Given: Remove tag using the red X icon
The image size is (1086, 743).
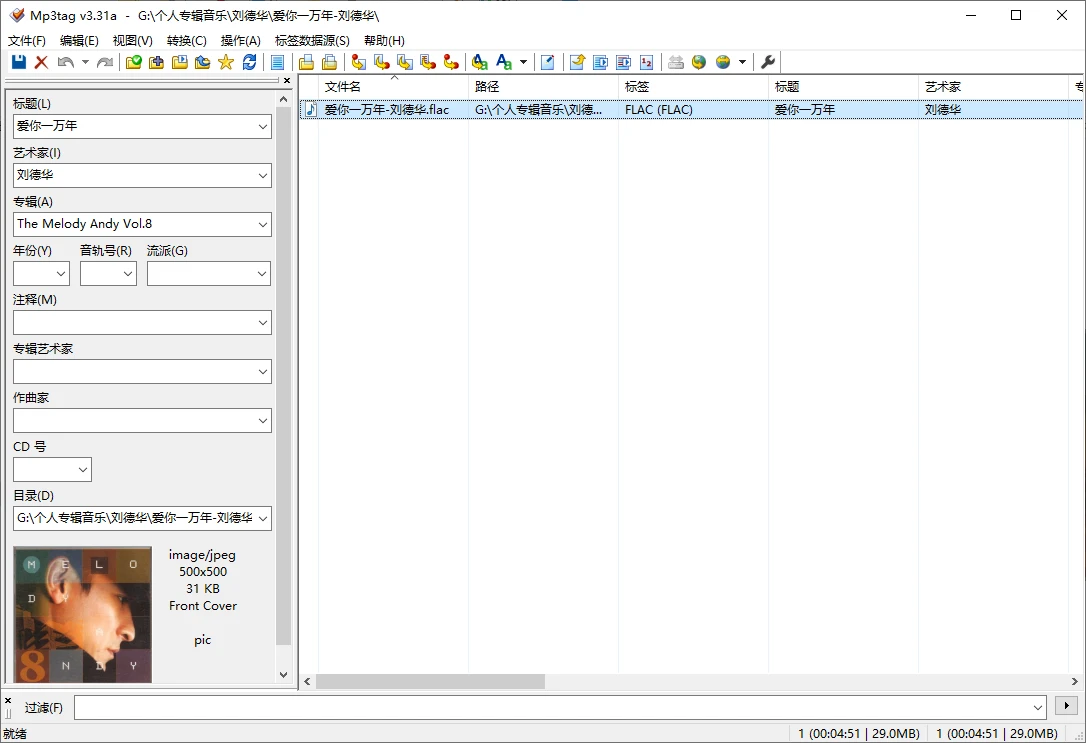Looking at the screenshot, I should 40,61.
